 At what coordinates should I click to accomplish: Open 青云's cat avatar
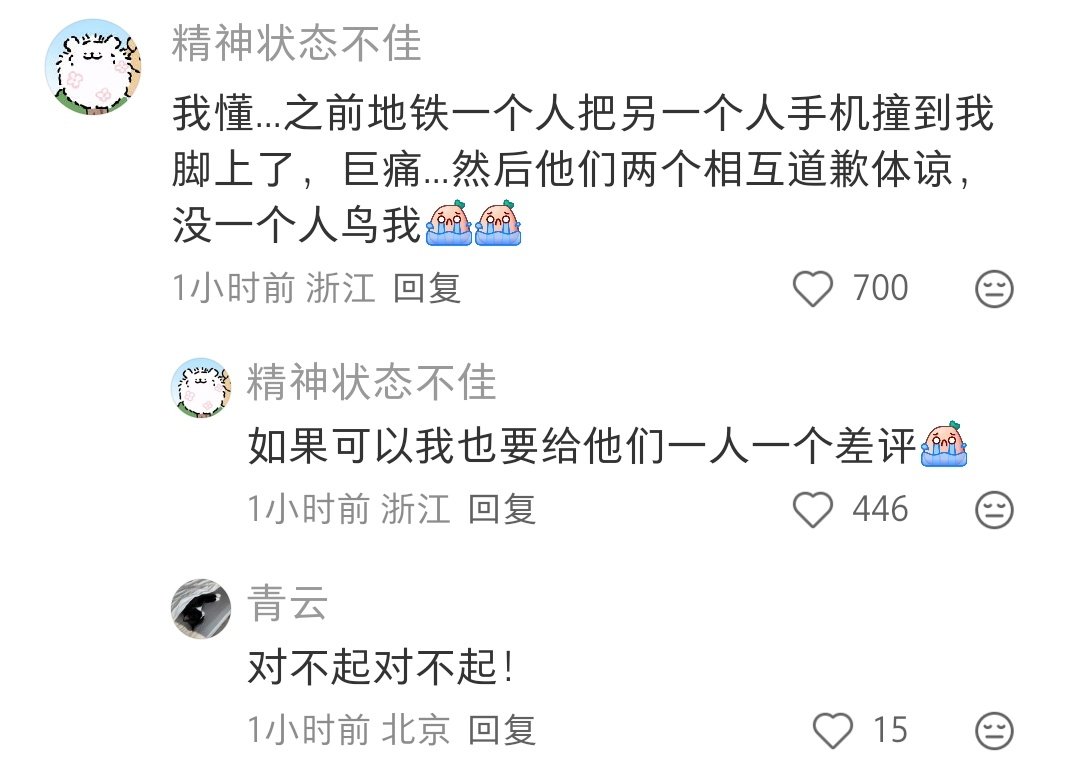(x=201, y=609)
